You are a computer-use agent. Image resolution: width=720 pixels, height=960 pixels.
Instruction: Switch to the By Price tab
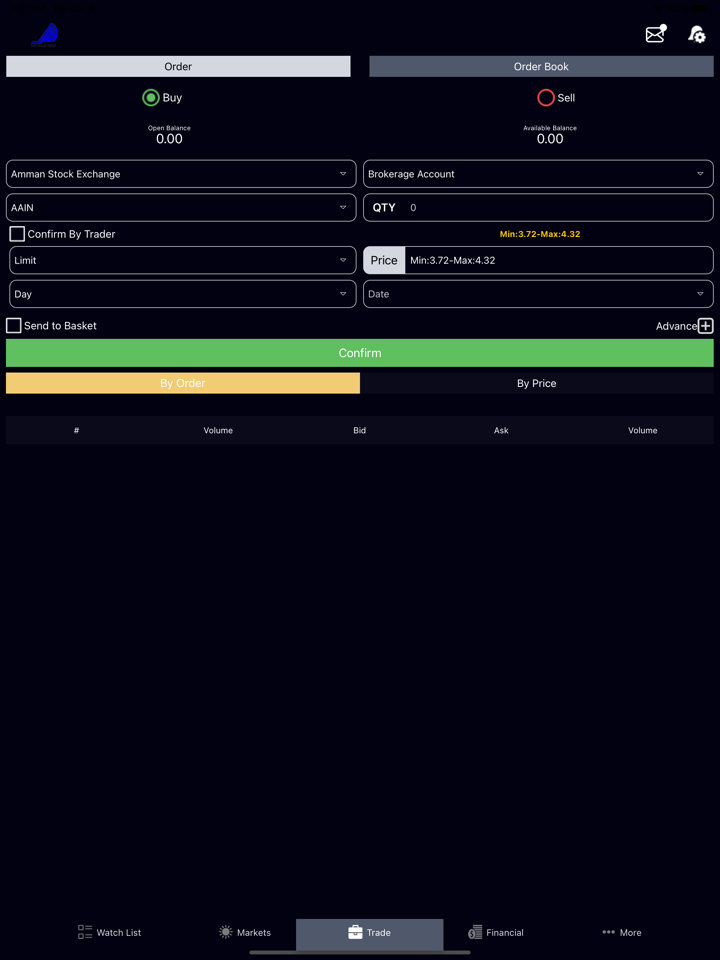(x=537, y=383)
